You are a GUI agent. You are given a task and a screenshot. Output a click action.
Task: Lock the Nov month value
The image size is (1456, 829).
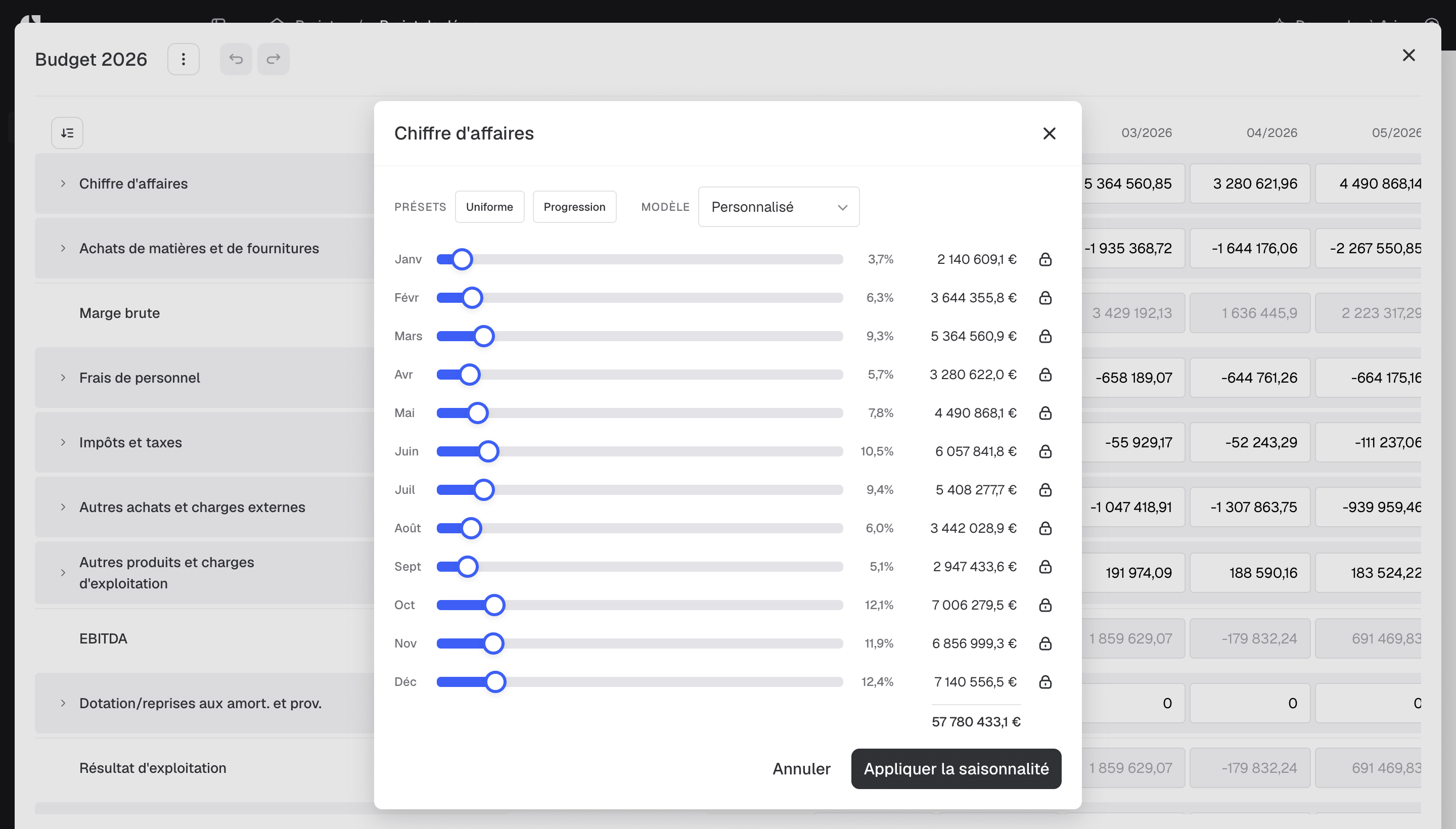pos(1045,643)
